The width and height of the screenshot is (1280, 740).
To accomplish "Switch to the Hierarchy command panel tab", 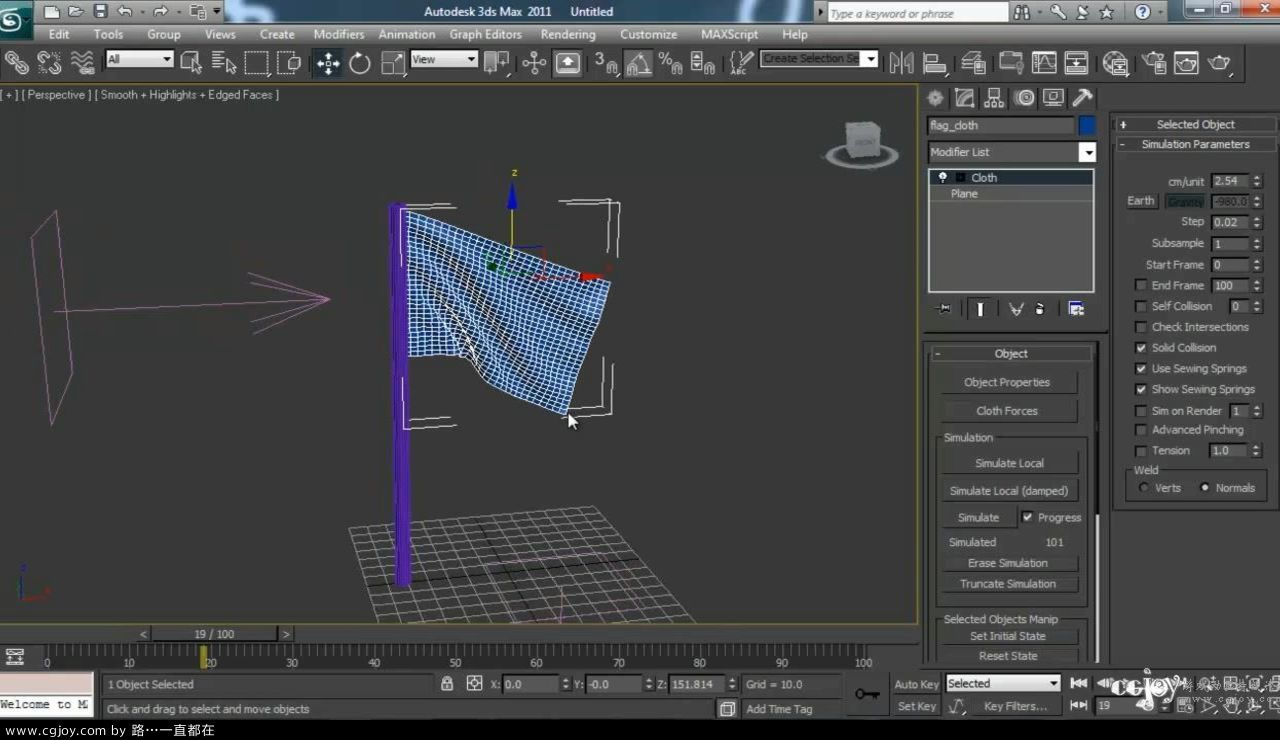I will (994, 98).
